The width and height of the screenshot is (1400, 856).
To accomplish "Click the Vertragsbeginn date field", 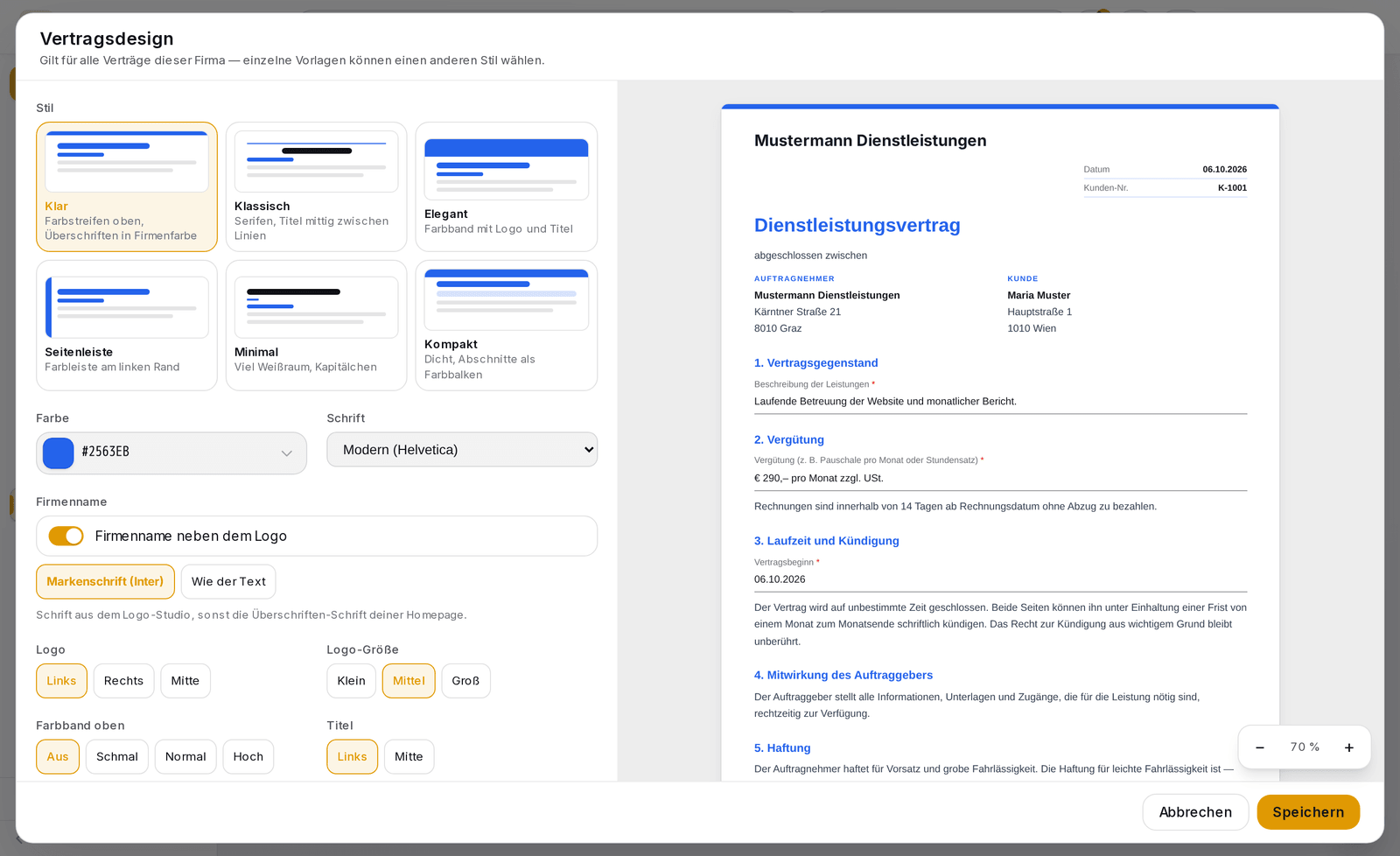I will pyautogui.click(x=1000, y=579).
